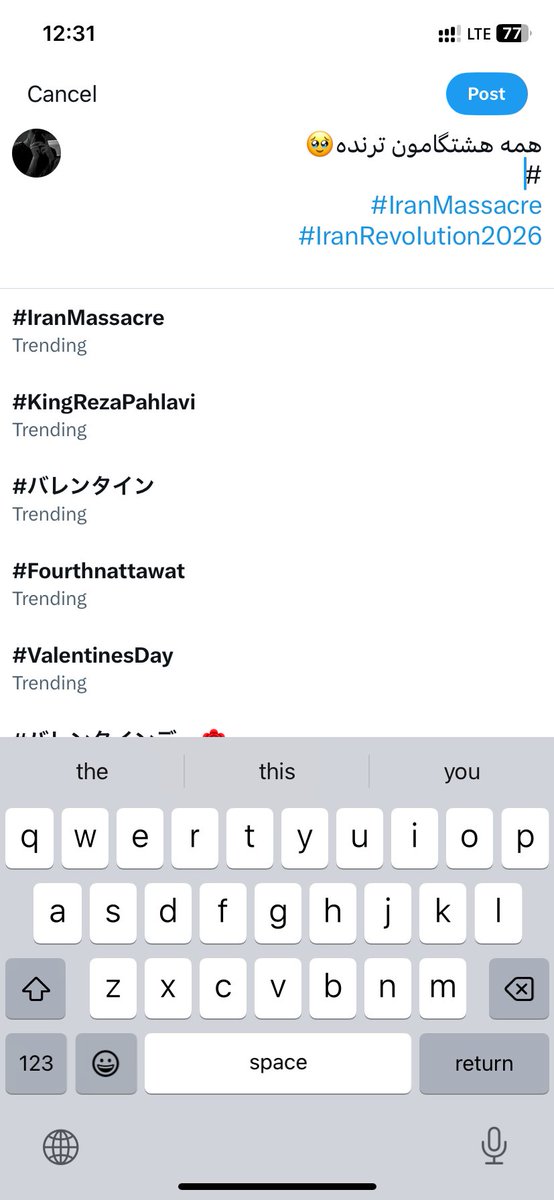Tap the cellular signal bars icon

coord(448,34)
